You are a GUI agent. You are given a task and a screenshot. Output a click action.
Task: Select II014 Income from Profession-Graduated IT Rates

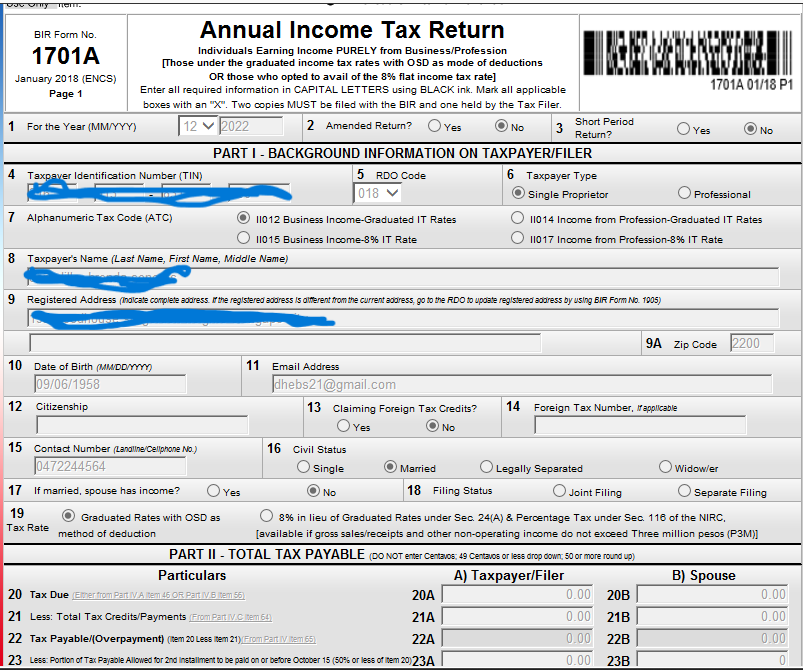point(517,218)
